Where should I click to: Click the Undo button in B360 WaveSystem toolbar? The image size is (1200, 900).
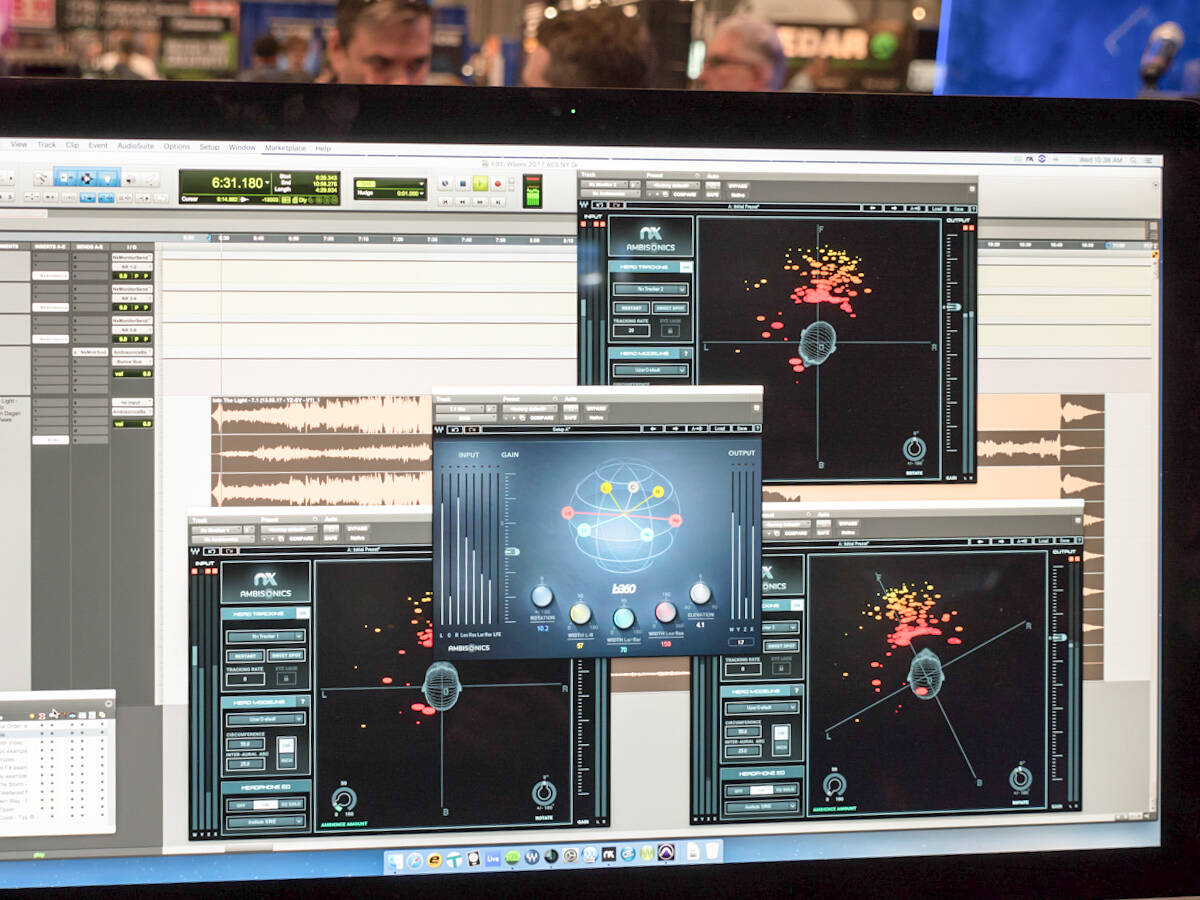click(x=454, y=429)
